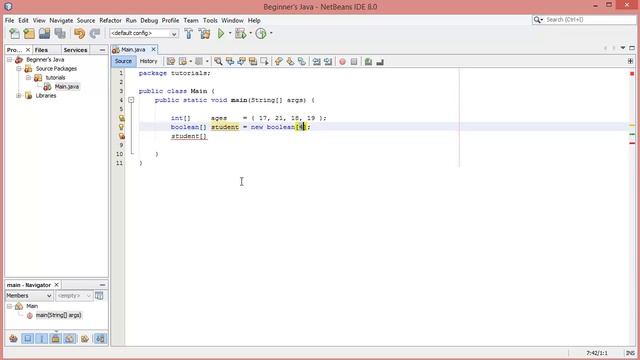This screenshot has height=360, width=640.
Task: Toggle Highlight Search in editor toolbar
Action: pyautogui.click(x=253, y=62)
